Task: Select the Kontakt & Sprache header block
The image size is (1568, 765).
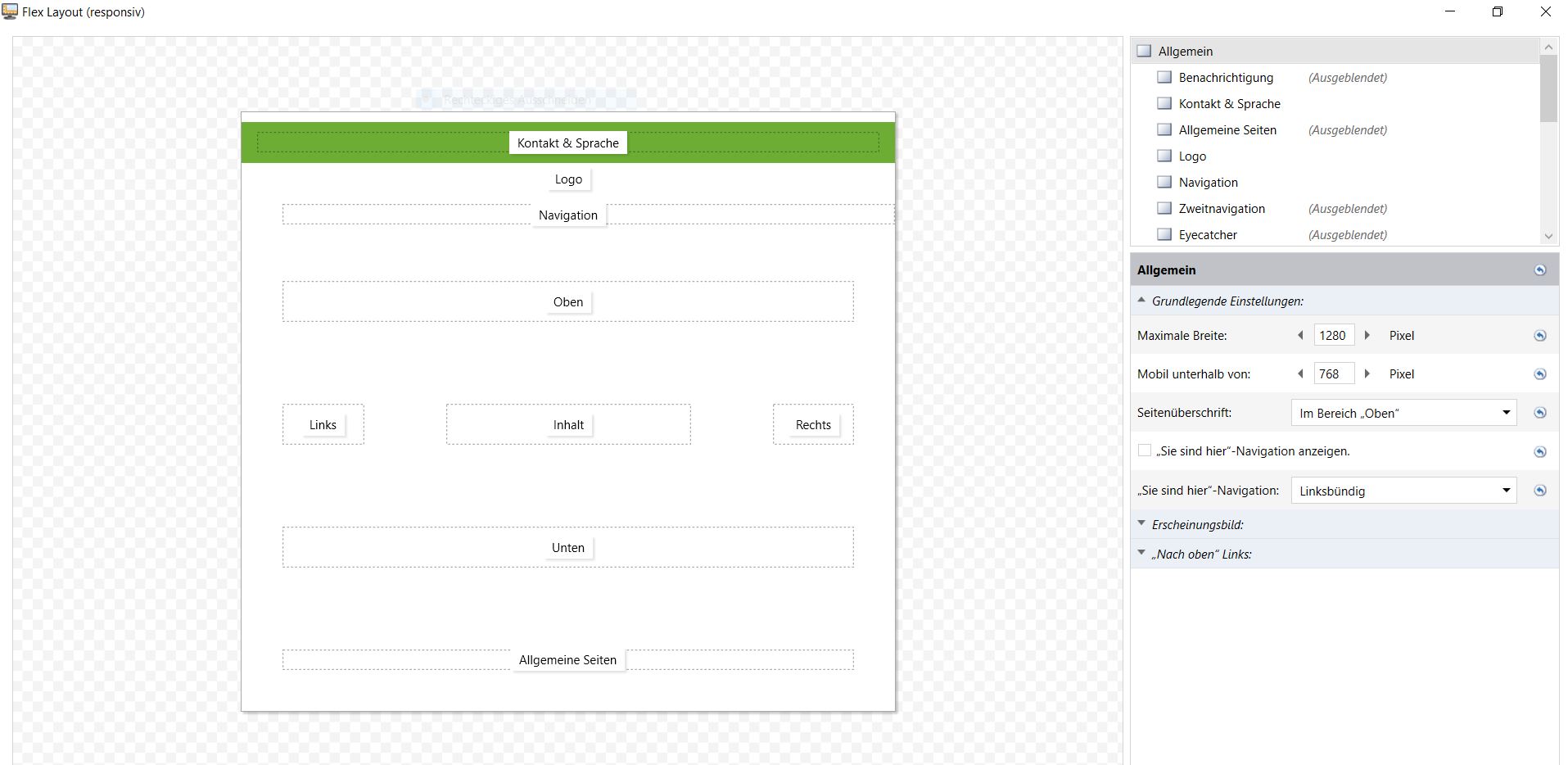Action: click(x=568, y=143)
